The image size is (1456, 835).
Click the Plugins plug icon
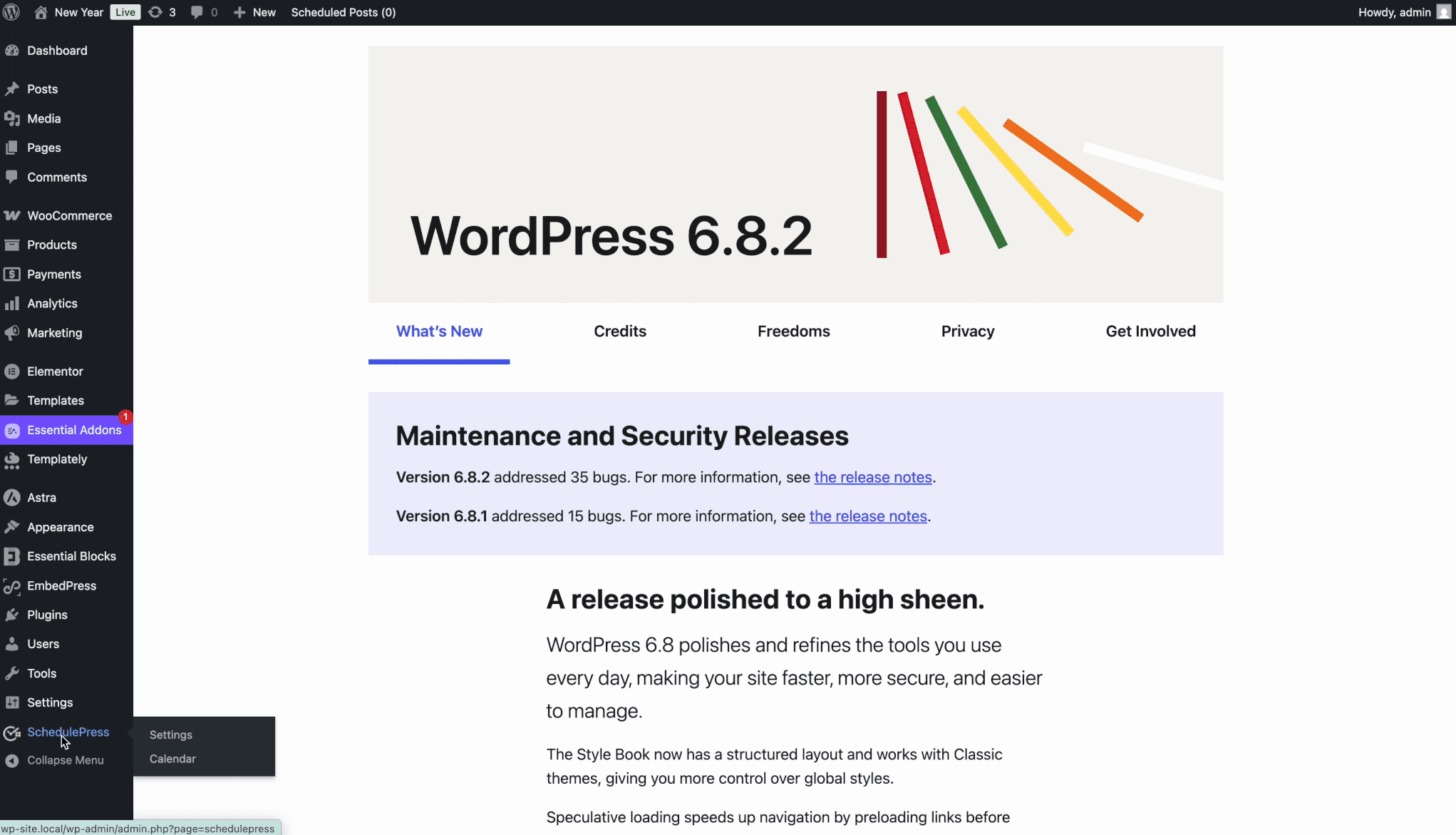(x=12, y=615)
